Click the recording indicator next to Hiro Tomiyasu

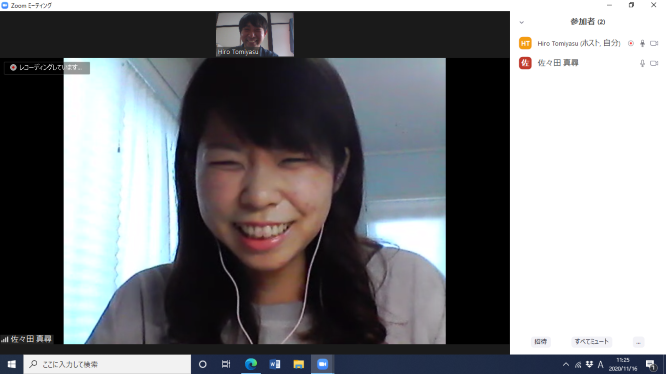pos(631,43)
